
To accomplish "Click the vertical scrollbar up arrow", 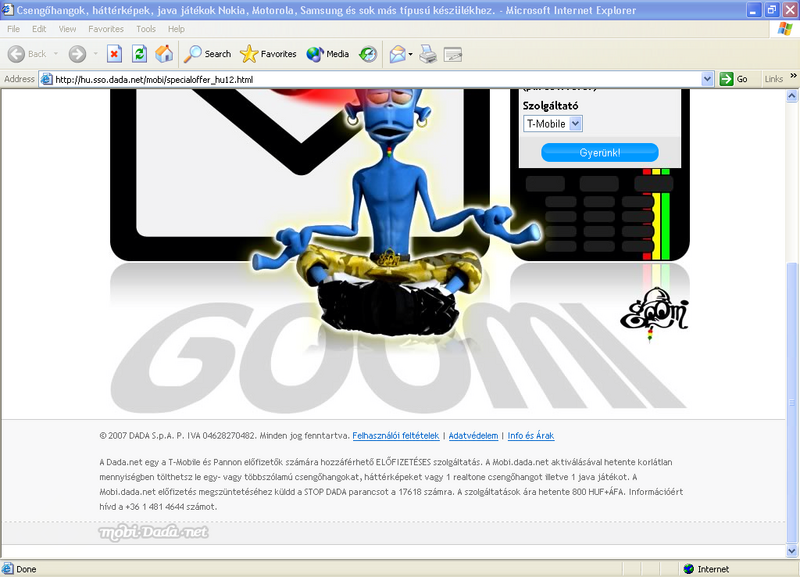I will pos(792,96).
